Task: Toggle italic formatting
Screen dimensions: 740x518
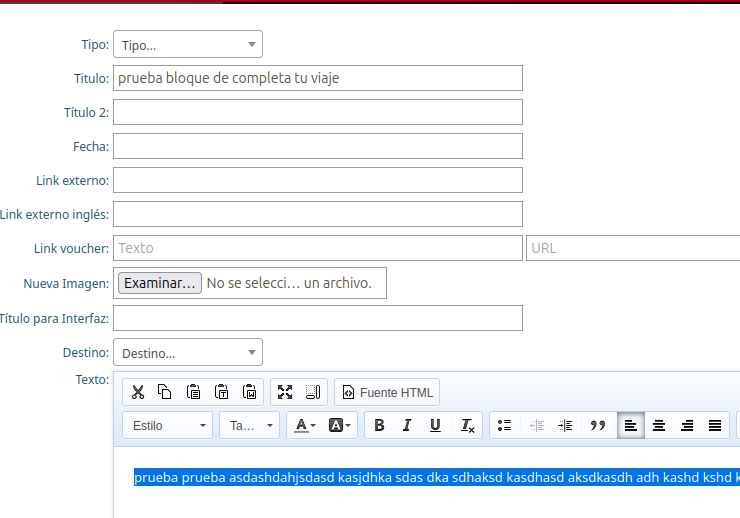Action: 407,426
